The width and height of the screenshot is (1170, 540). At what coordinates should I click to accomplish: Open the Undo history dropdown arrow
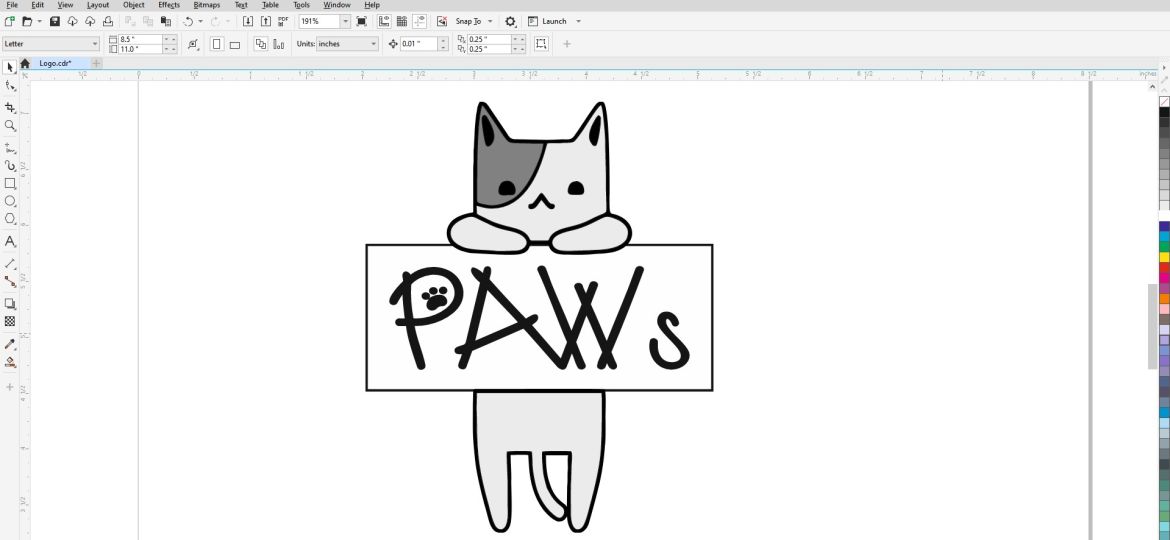point(200,22)
